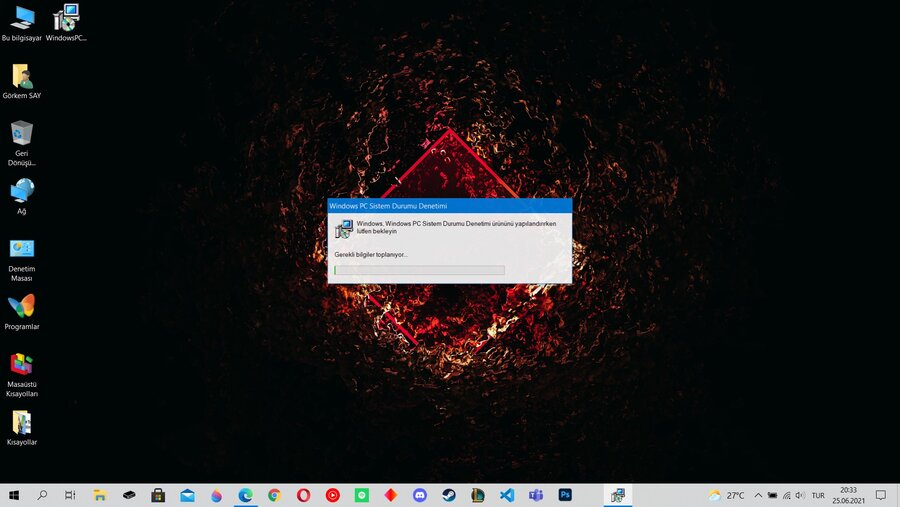Open the Wi-Fi network tray icon
Image resolution: width=900 pixels, height=507 pixels.
[786, 495]
